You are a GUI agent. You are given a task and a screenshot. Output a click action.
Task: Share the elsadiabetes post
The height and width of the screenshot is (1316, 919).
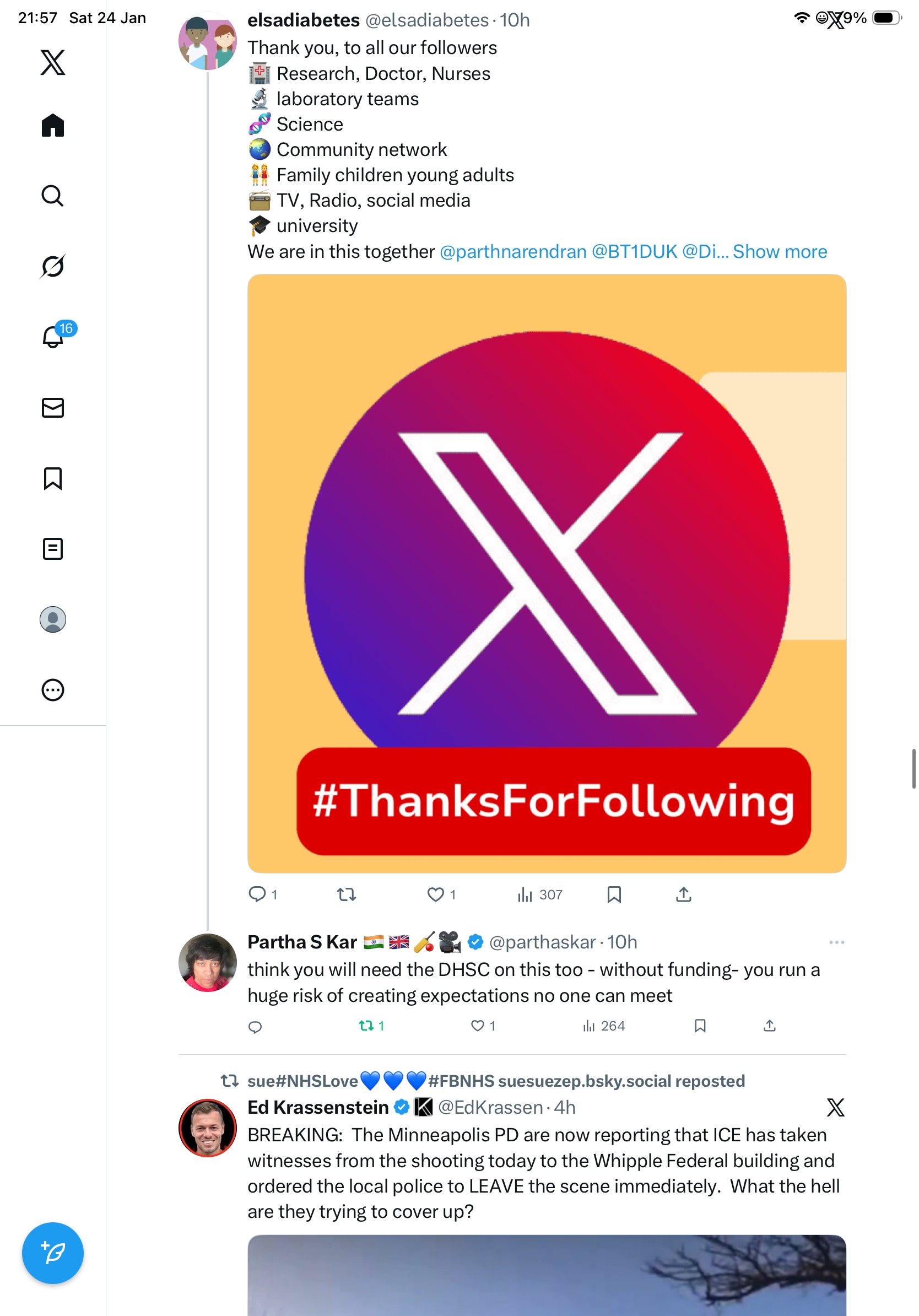tap(684, 894)
